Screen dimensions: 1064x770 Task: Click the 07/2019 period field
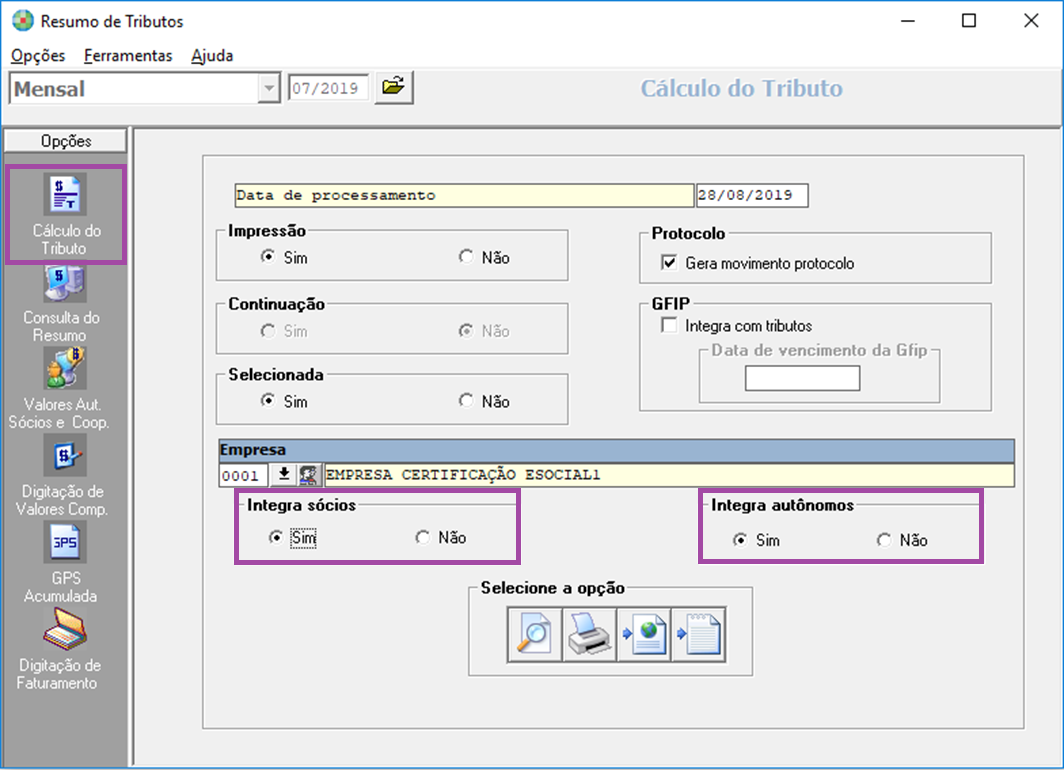pos(328,88)
